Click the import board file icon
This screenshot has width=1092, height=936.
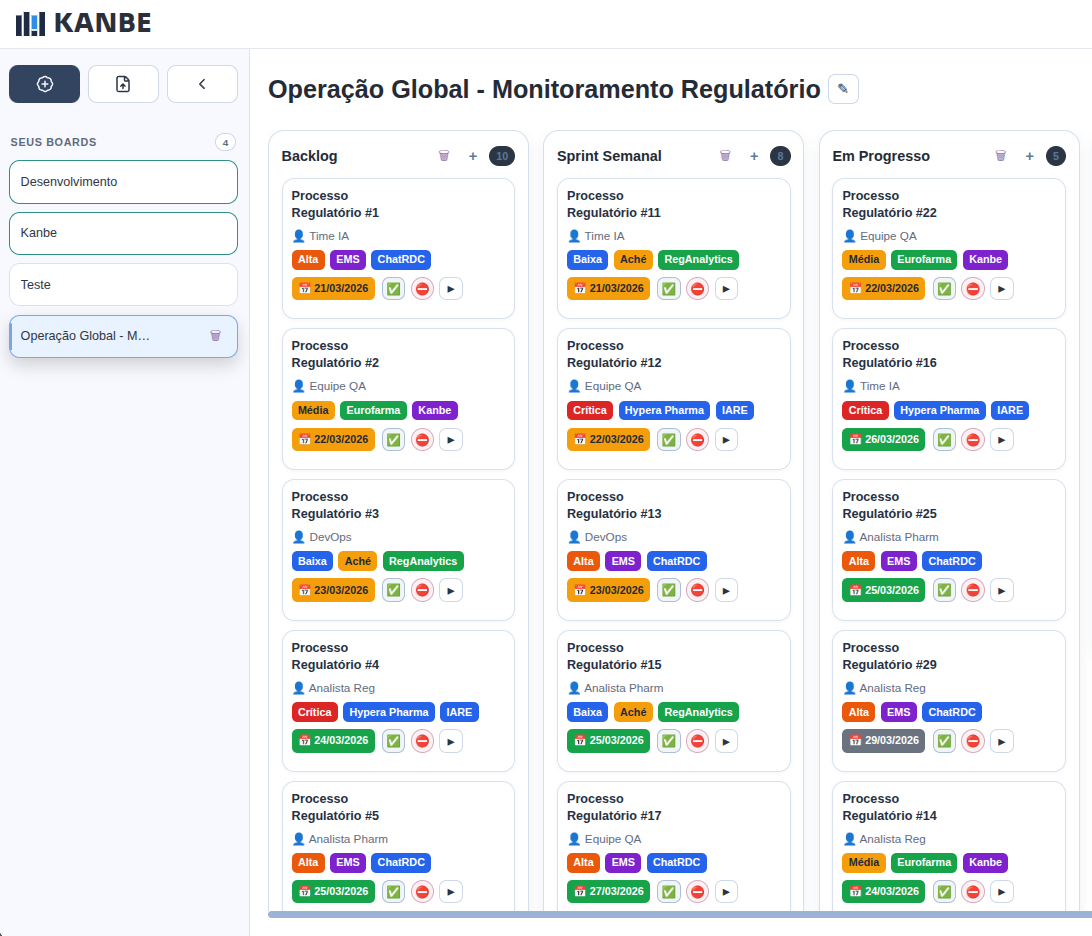[123, 84]
